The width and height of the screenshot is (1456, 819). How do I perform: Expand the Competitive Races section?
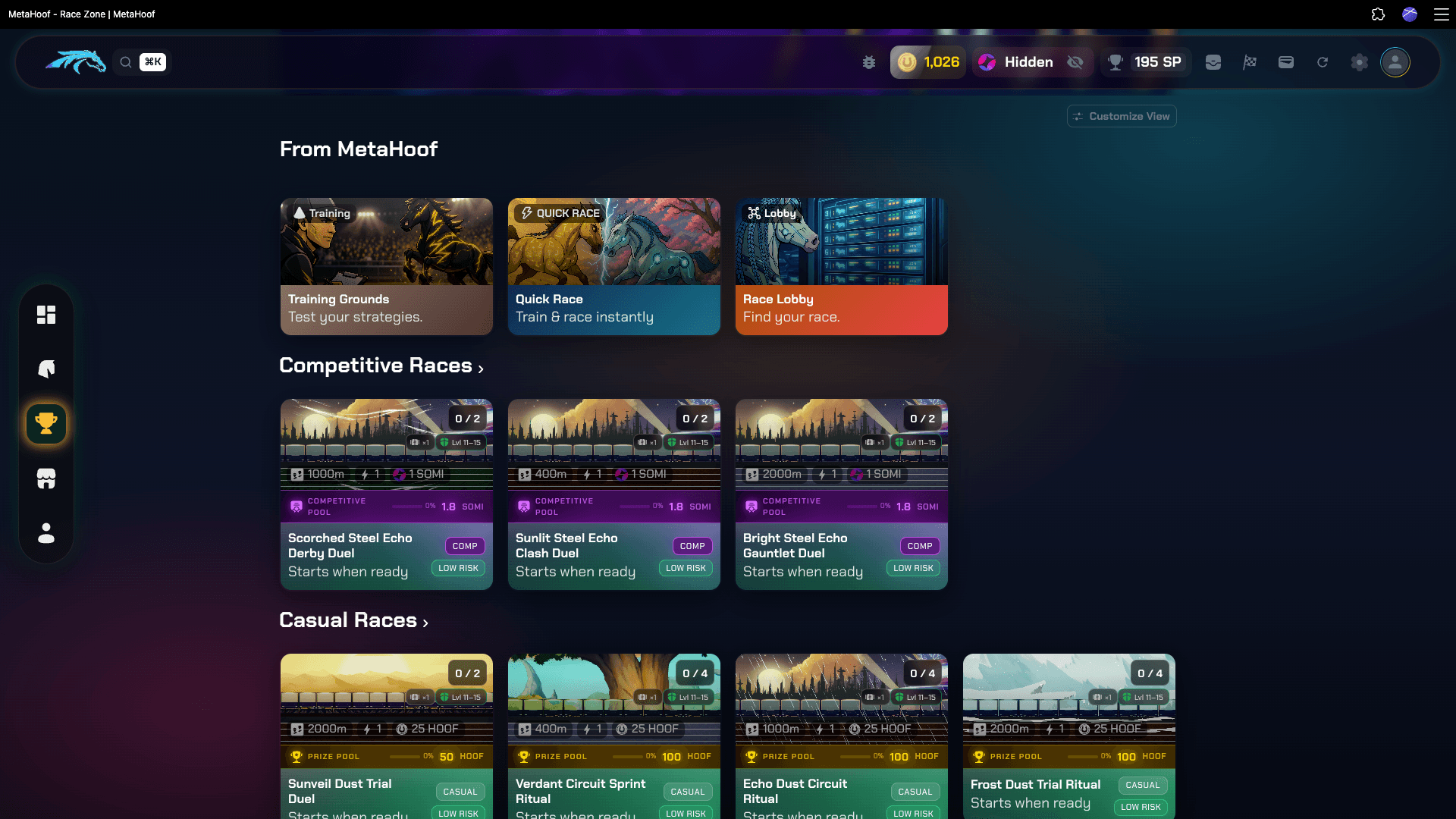point(481,369)
